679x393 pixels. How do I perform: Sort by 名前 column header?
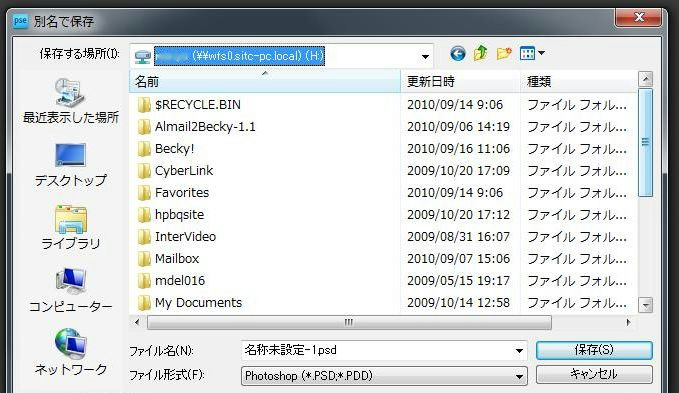265,81
